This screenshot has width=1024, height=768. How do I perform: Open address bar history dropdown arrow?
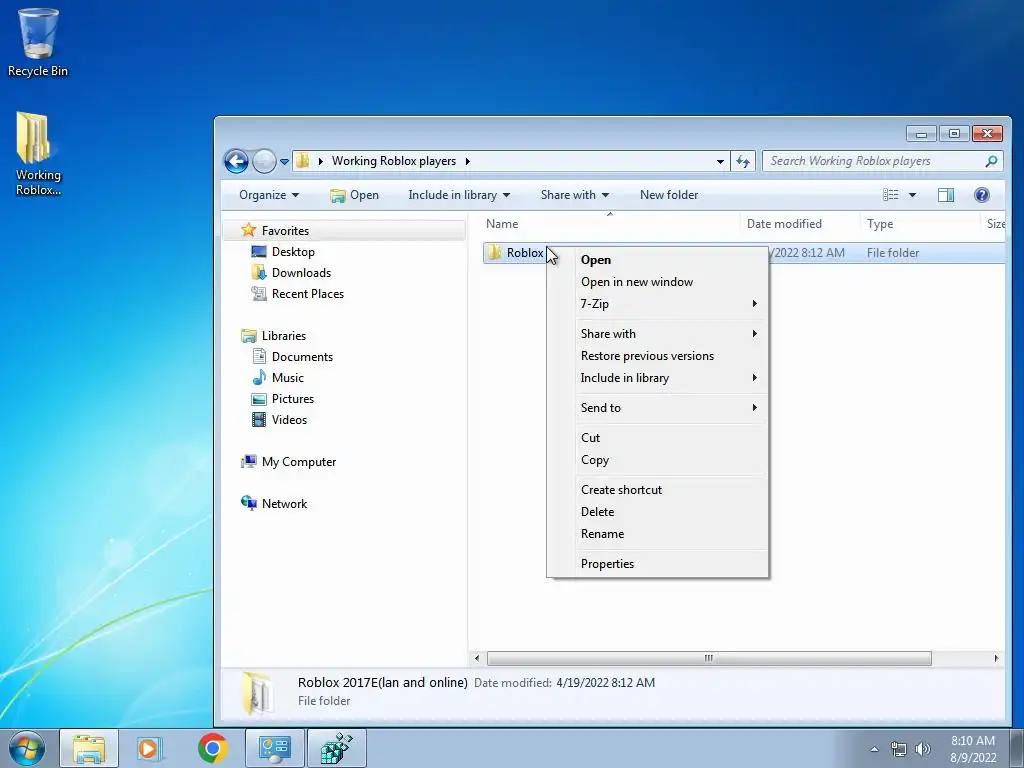pos(720,161)
